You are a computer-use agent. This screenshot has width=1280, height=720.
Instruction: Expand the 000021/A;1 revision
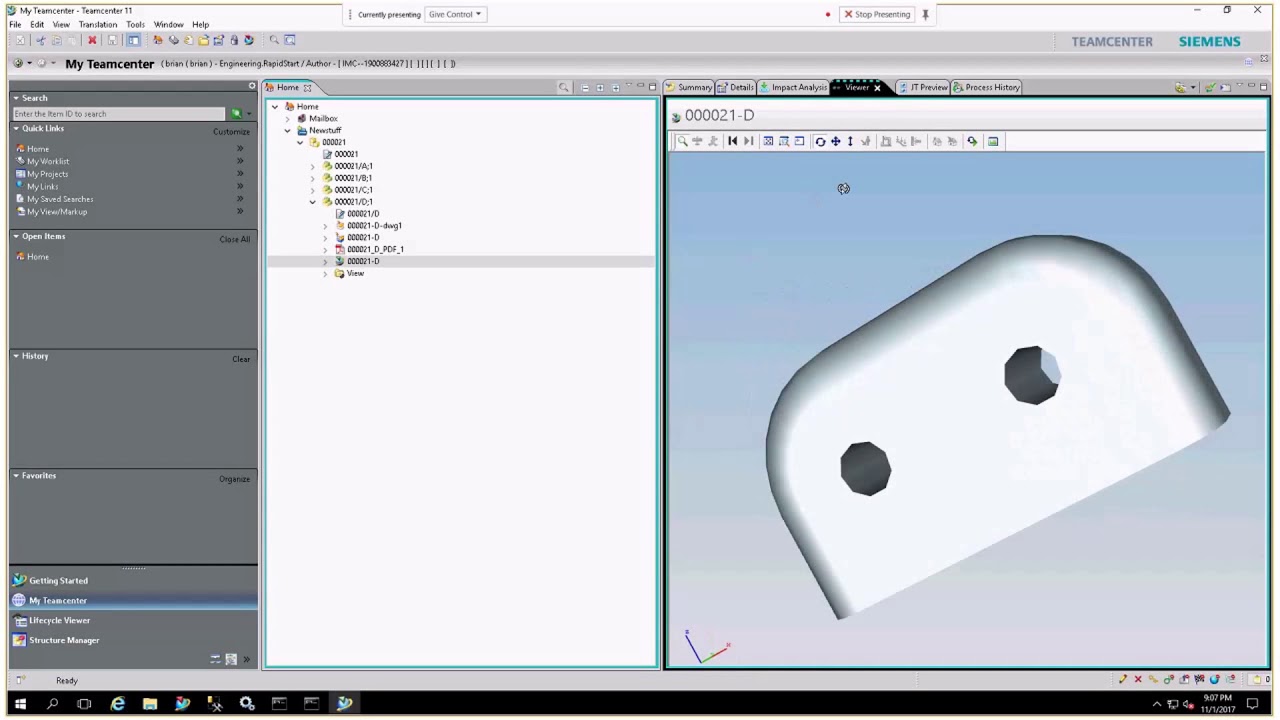coord(312,166)
